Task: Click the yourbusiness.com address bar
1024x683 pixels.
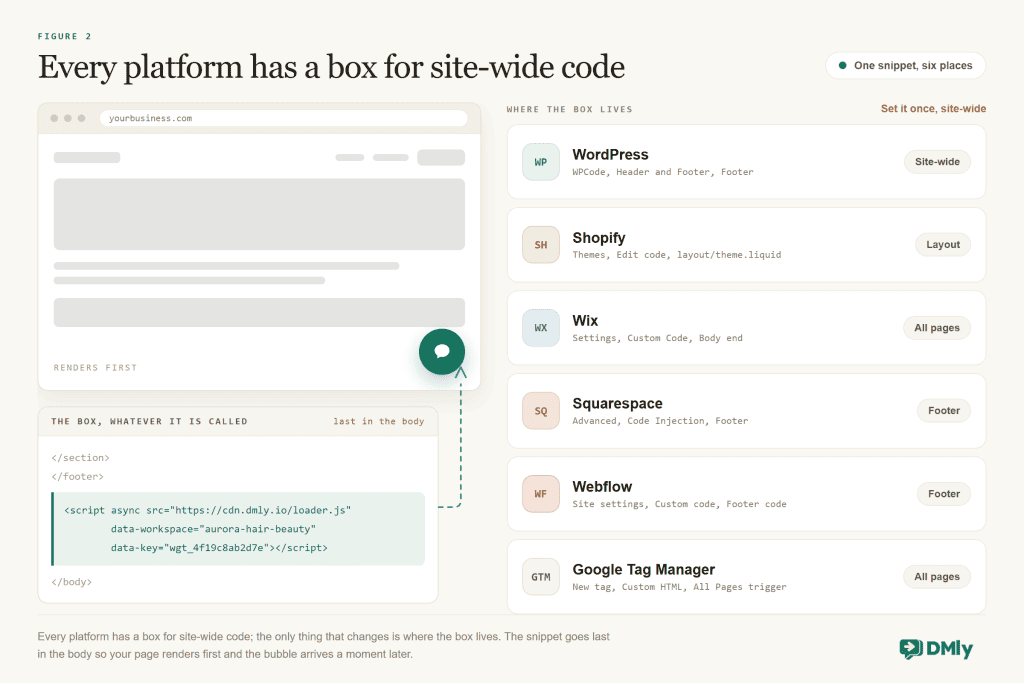Action: [x=283, y=118]
